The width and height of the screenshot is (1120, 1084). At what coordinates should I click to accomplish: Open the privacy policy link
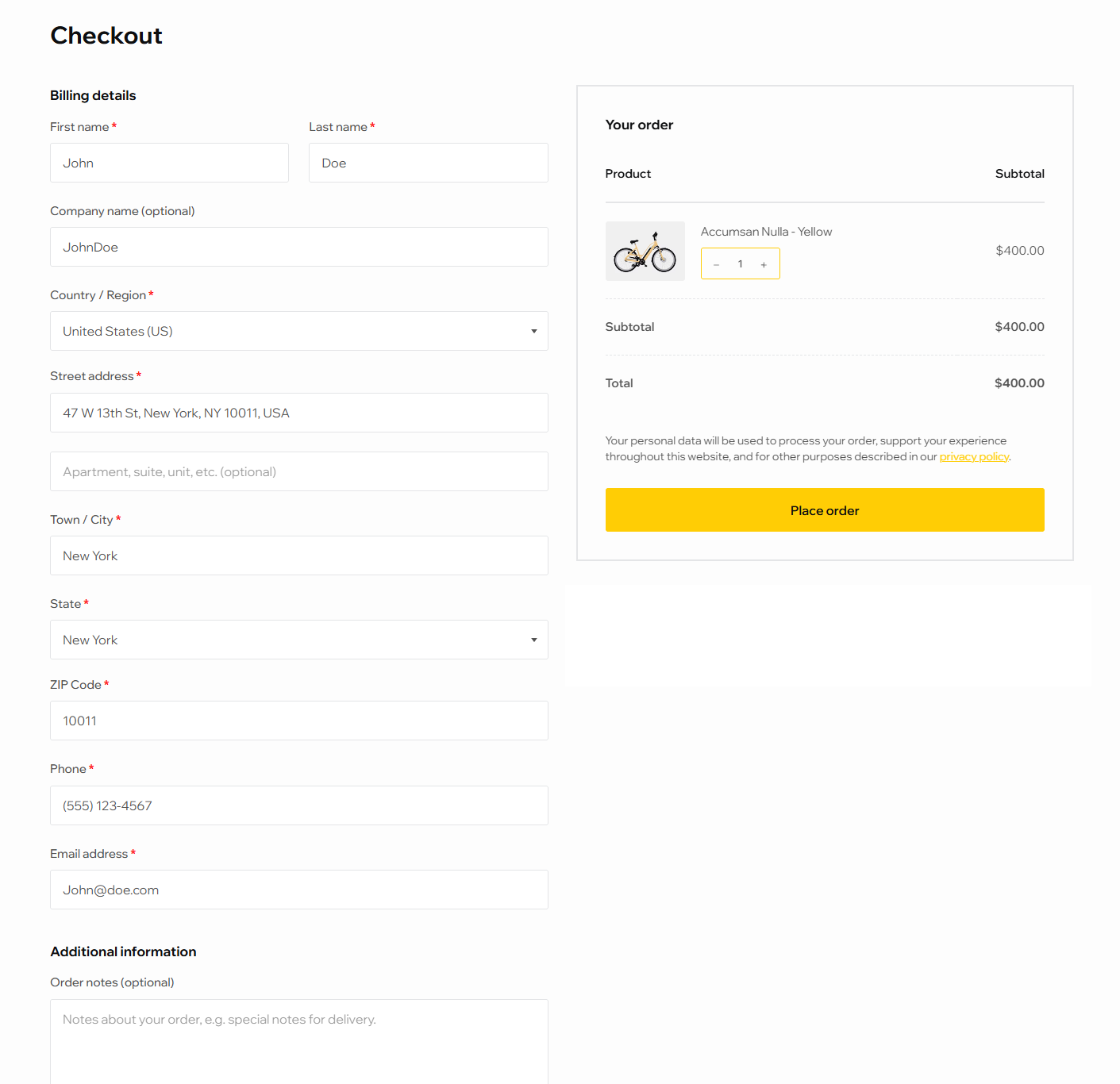coord(974,456)
